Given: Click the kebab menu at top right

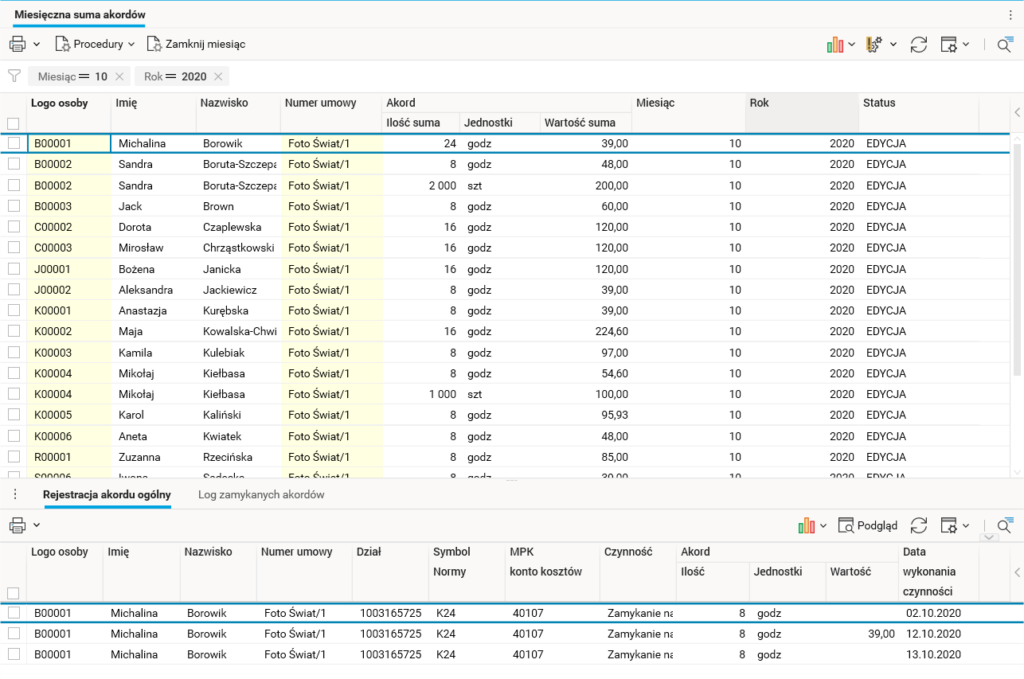Looking at the screenshot, I should (1010, 15).
